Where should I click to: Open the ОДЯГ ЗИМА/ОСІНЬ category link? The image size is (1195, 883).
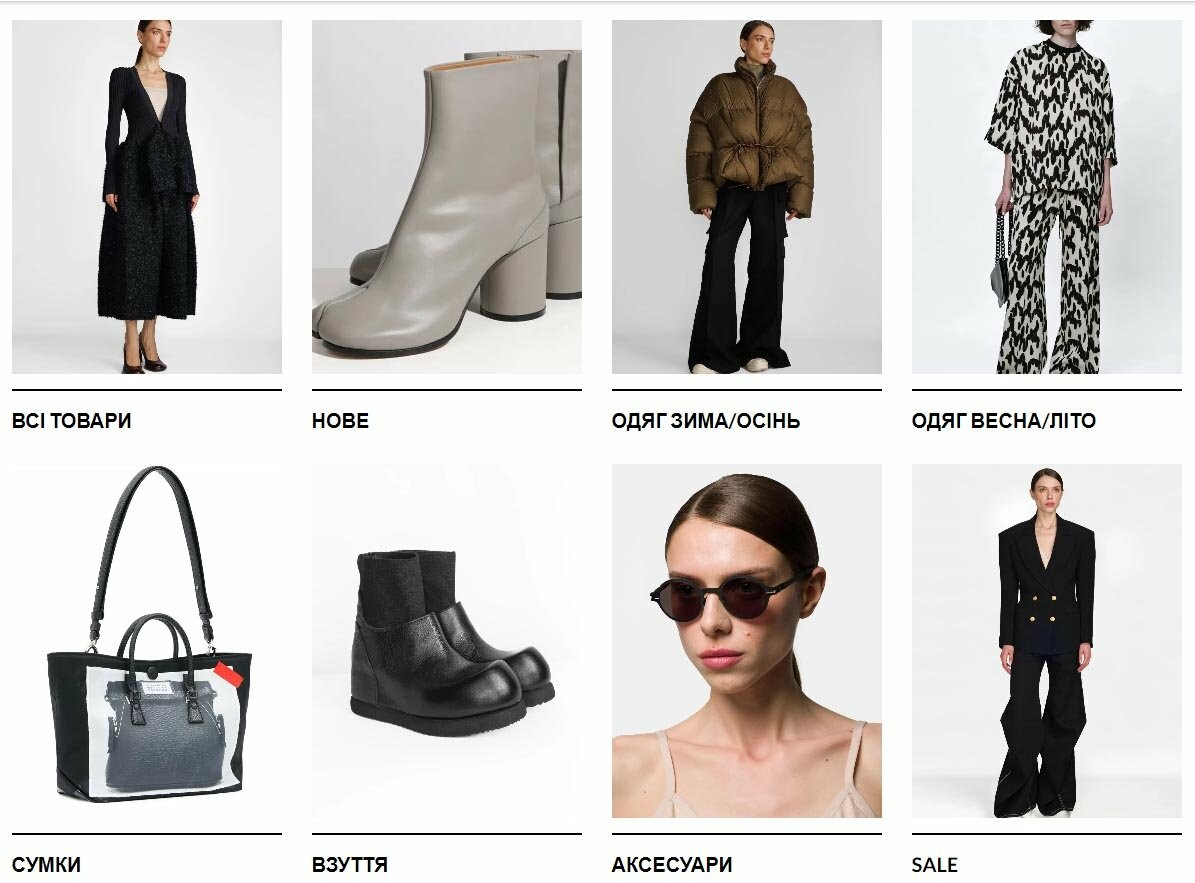click(706, 421)
